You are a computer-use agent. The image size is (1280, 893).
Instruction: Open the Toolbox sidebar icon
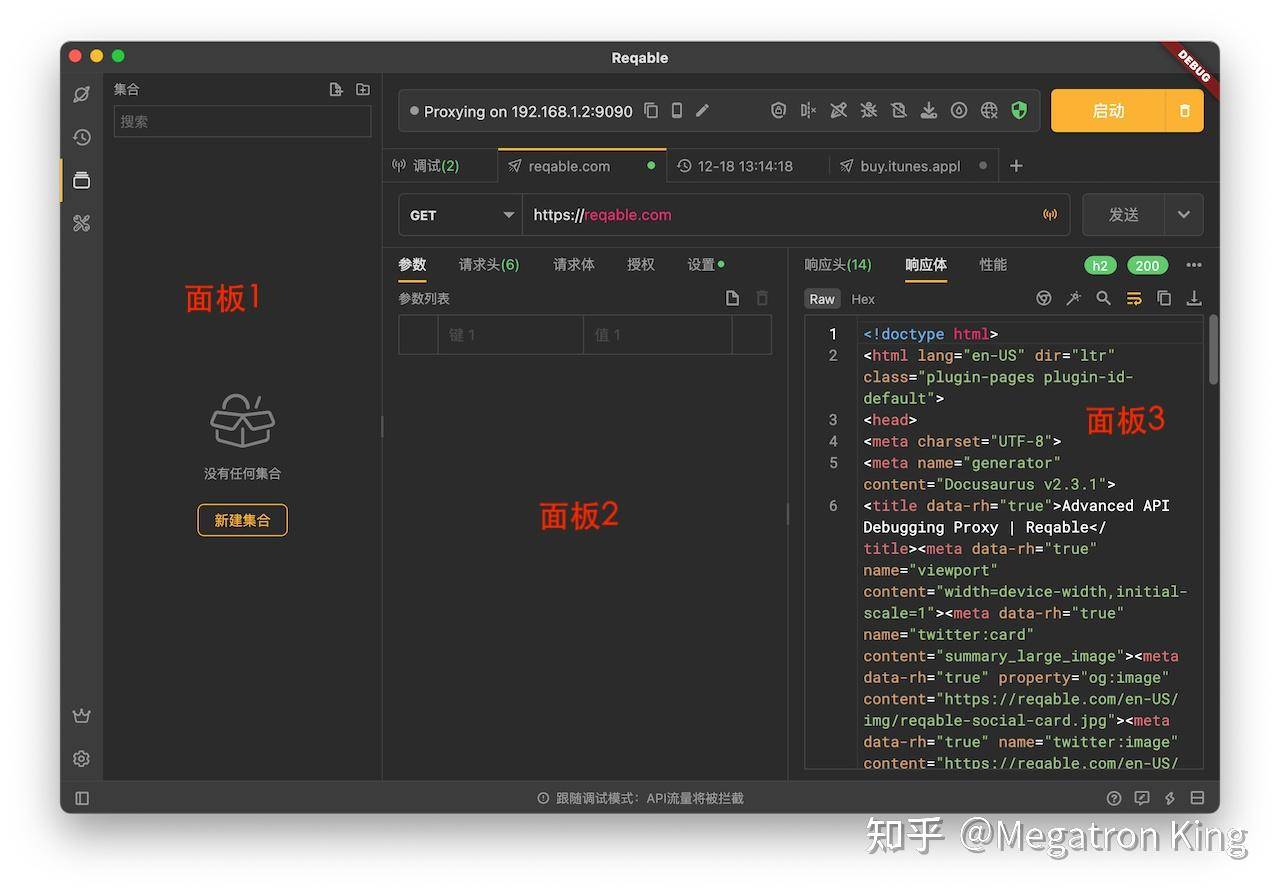pos(82,223)
